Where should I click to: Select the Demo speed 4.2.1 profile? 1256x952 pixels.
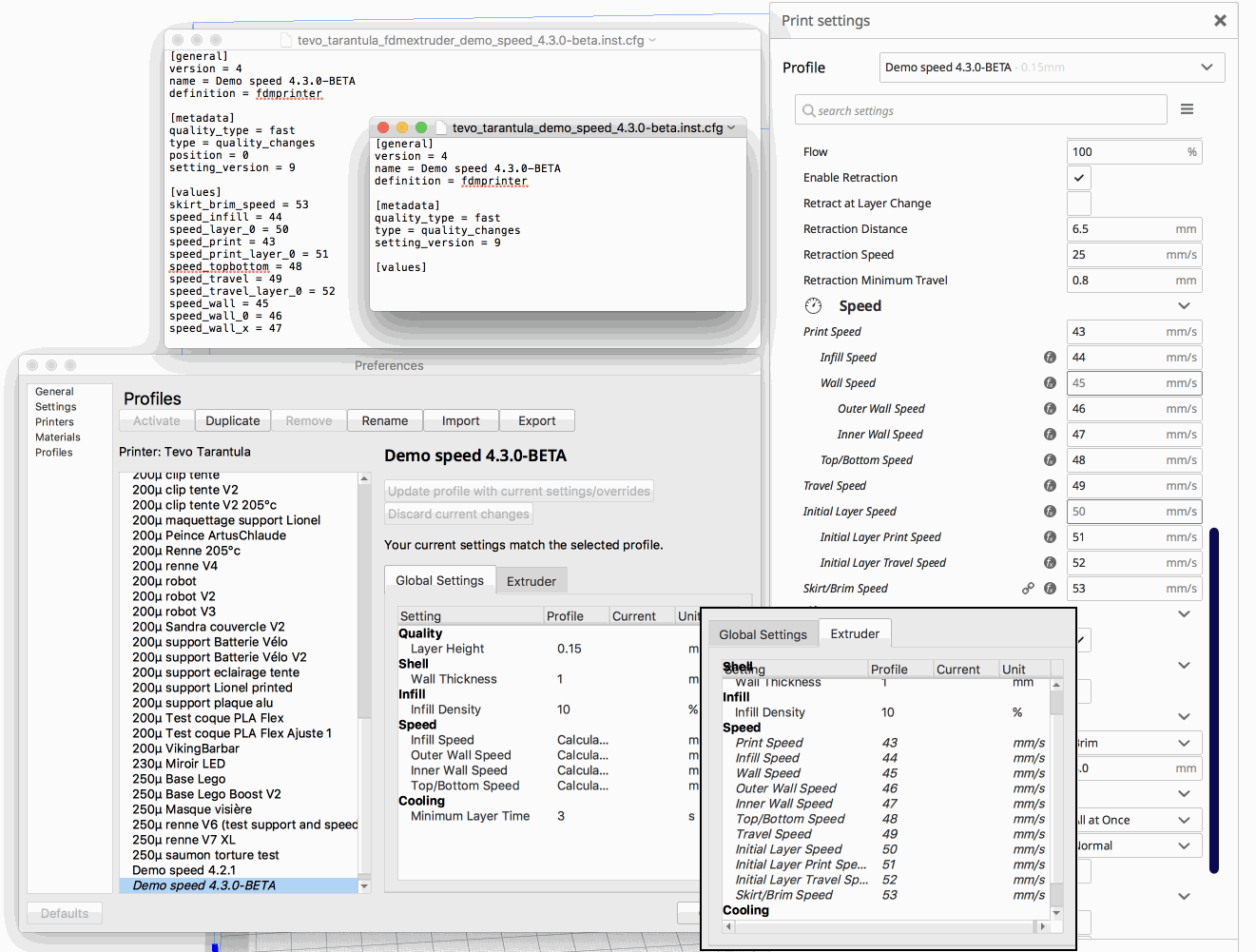[184, 869]
